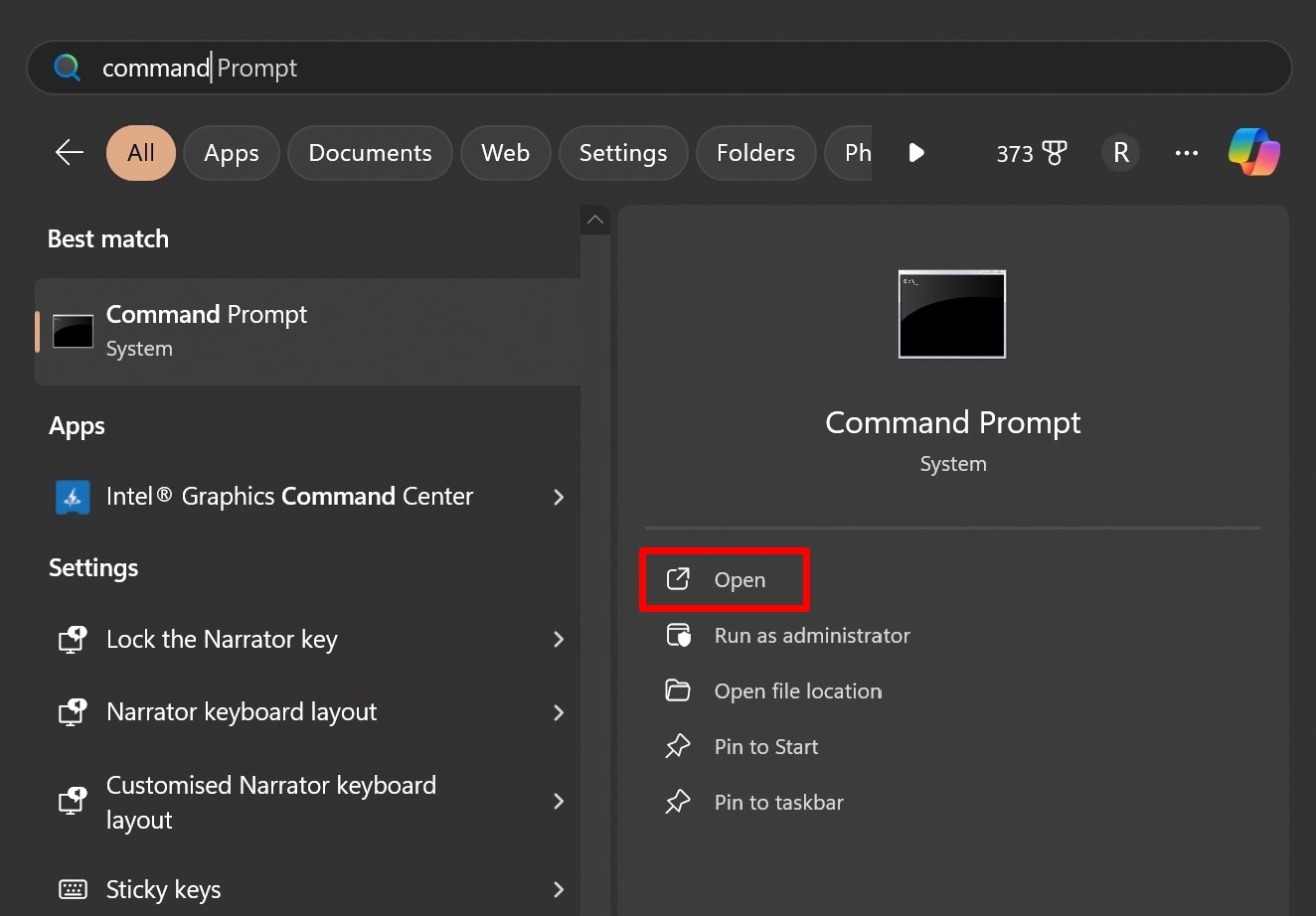Open the 373 rewards points badge

1032,153
